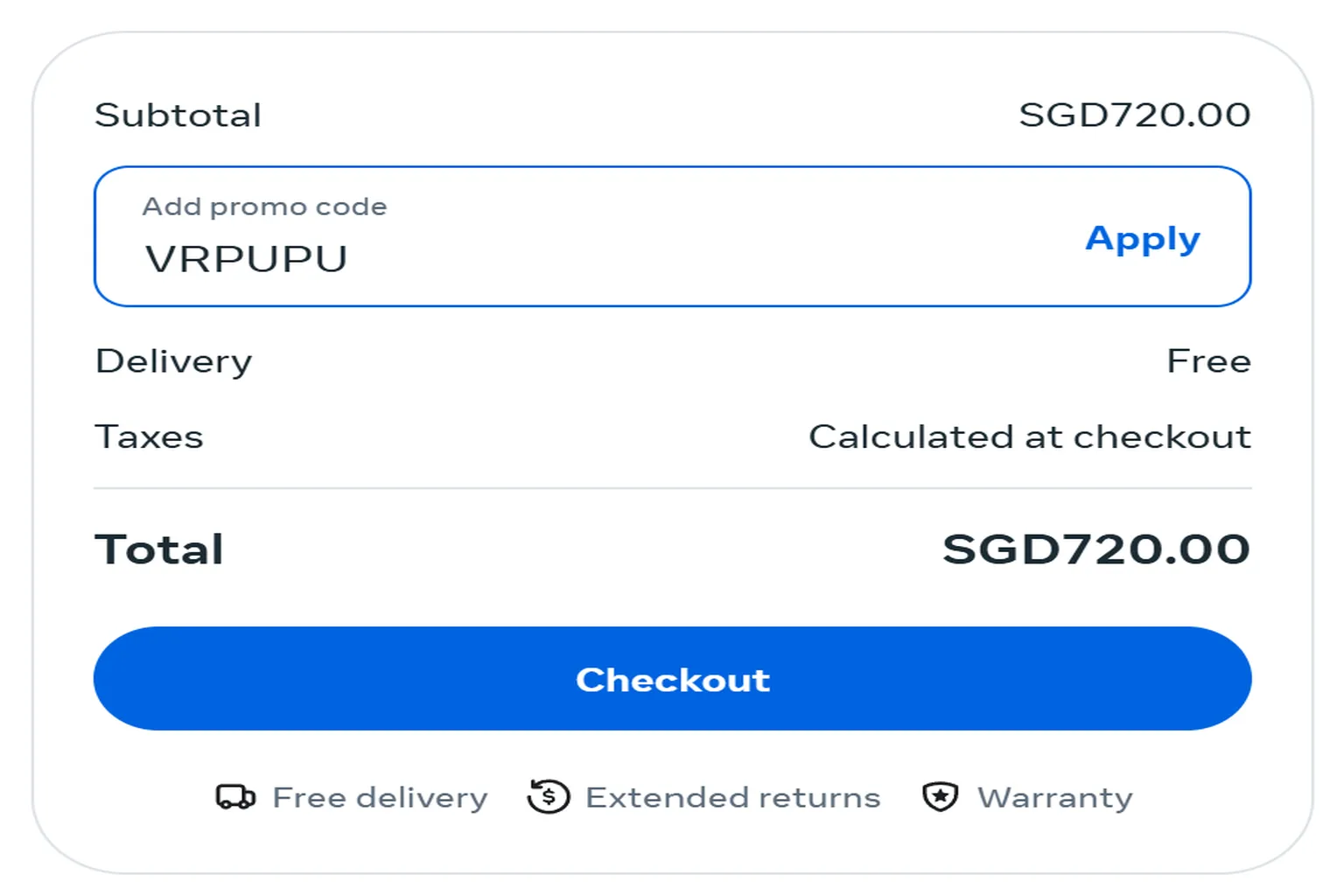Select the extended returns refresh icon
Image resolution: width=1344 pixels, height=896 pixels.
[x=549, y=797]
